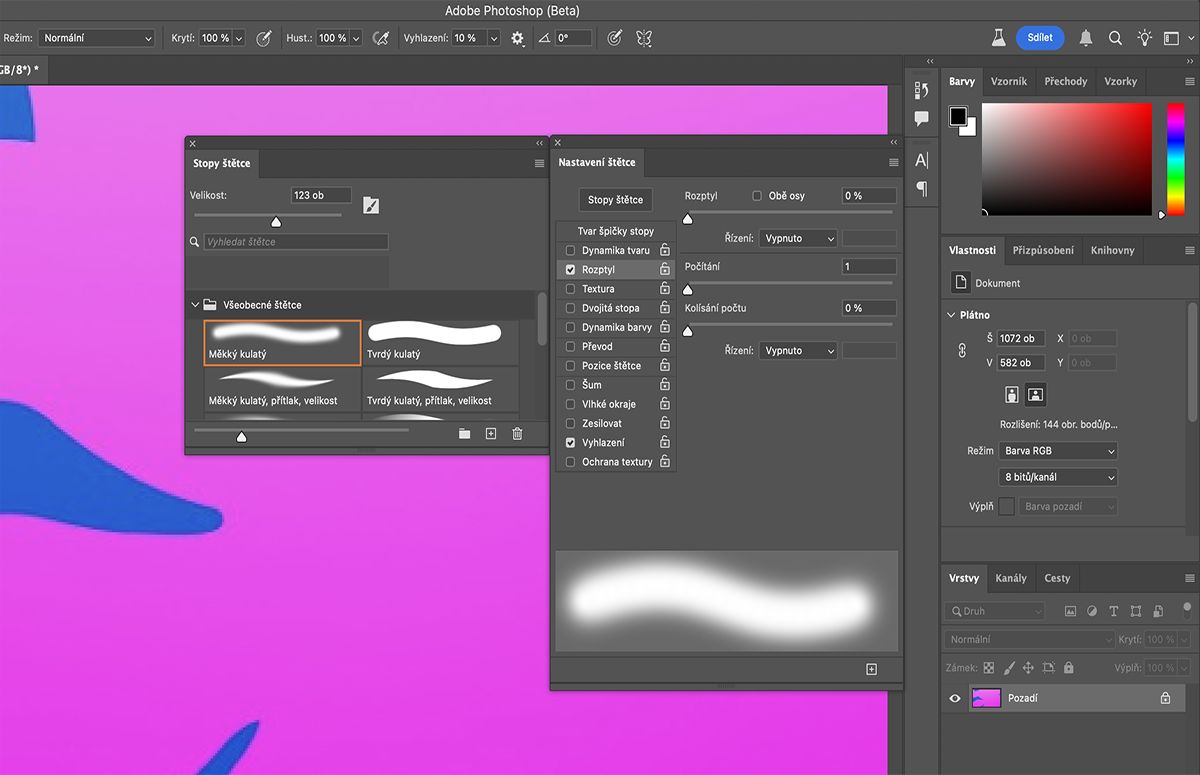Hide the Pozadí layer

(955, 698)
